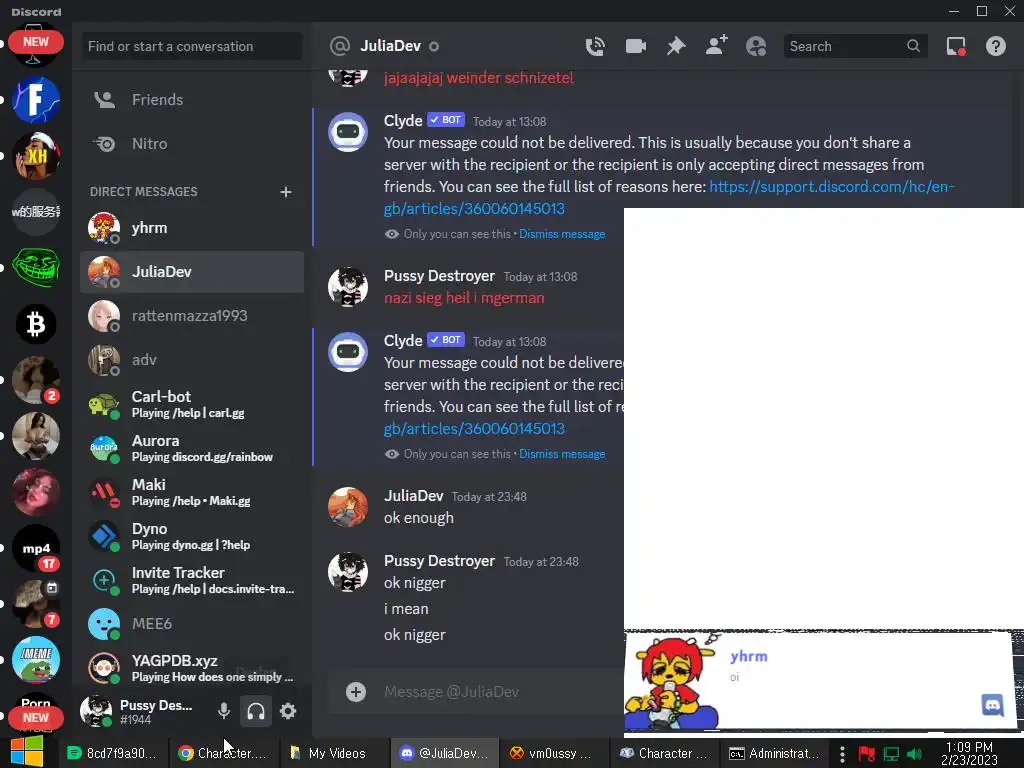Click the network monitor tray icon

(x=891, y=754)
